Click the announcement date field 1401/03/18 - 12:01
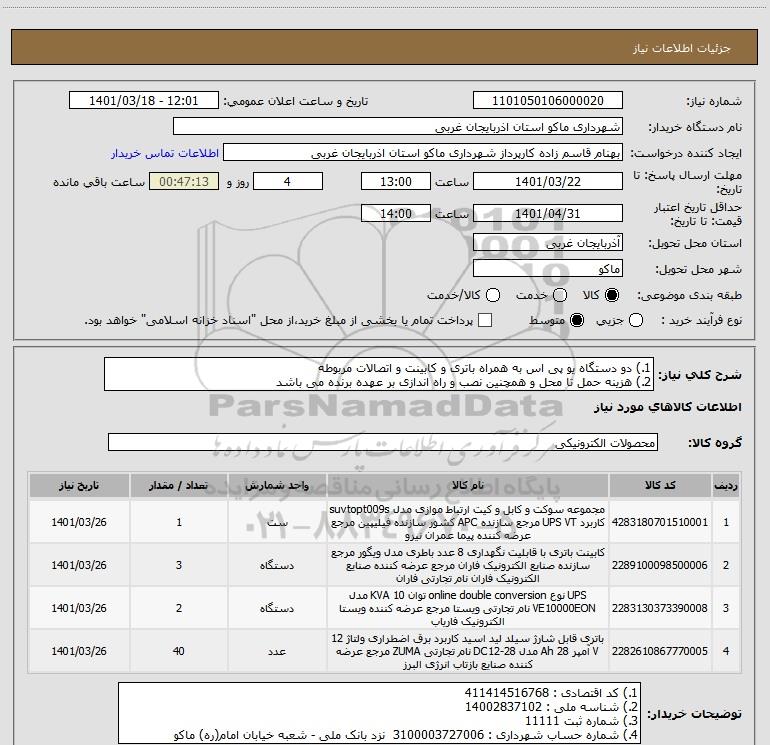 [x=143, y=101]
